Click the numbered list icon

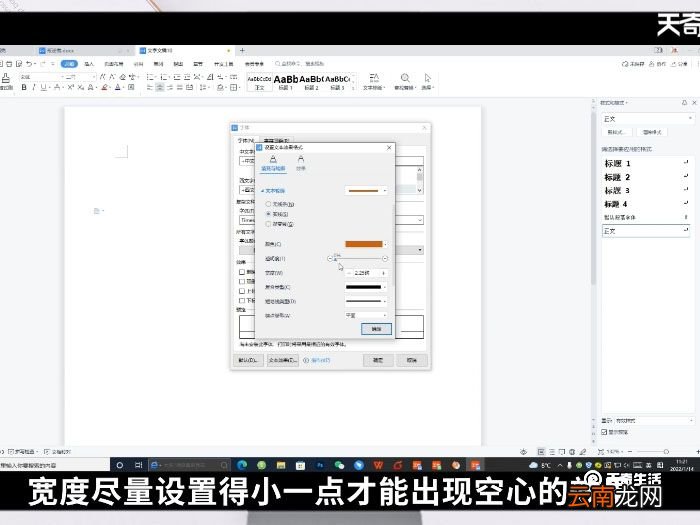click(164, 77)
